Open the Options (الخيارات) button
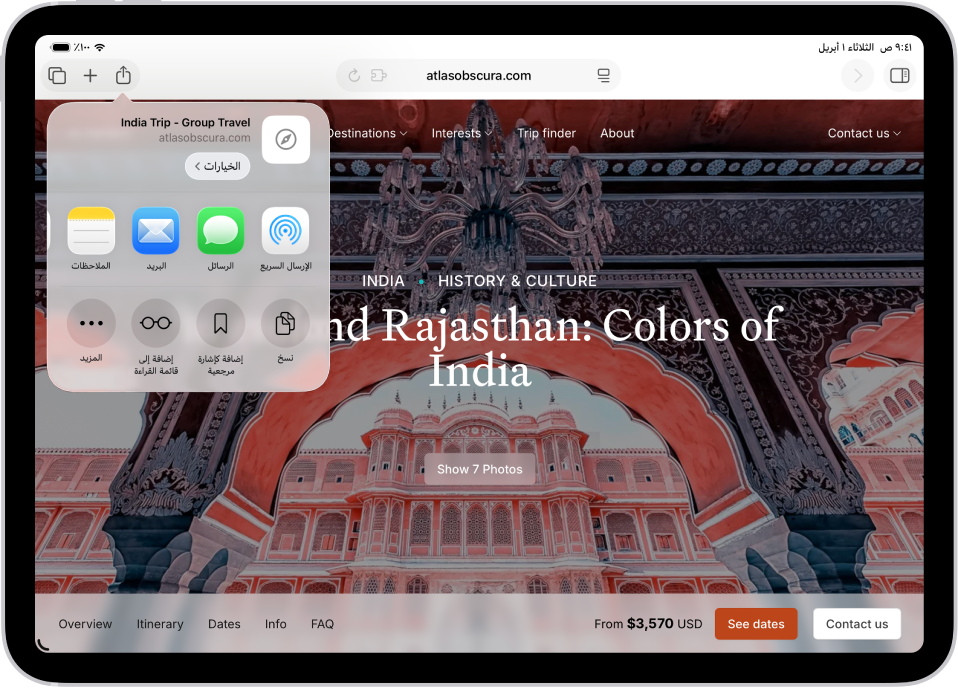The image size is (958, 689). [218, 166]
